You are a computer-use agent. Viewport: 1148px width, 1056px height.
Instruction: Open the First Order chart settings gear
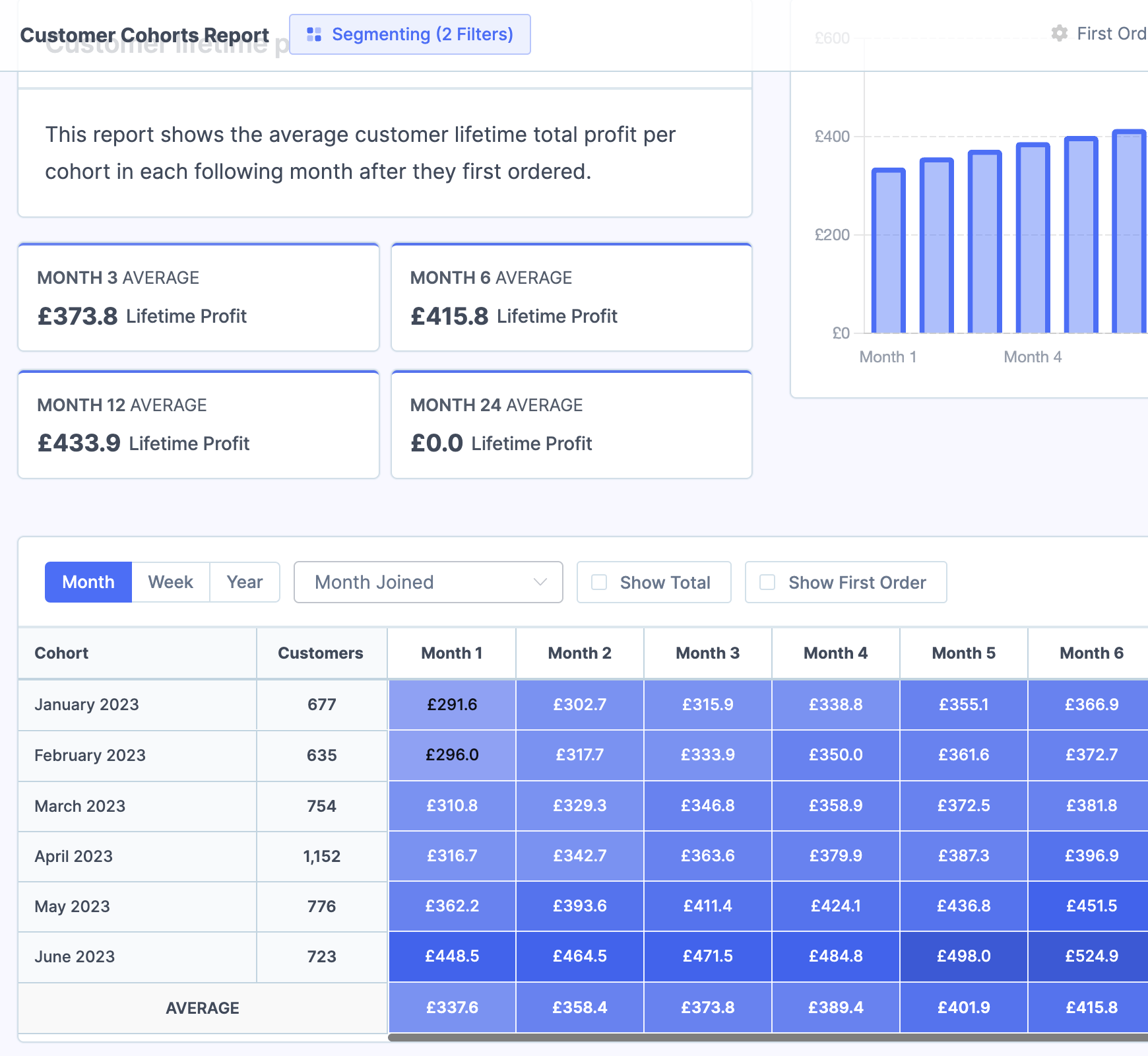click(x=1059, y=34)
